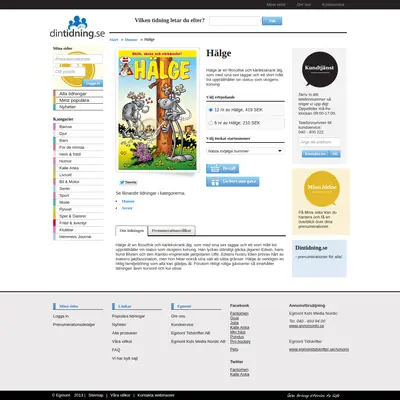The height and width of the screenshot is (400, 400).
Task: Open footer link Alla produkter
Action: pos(124,333)
